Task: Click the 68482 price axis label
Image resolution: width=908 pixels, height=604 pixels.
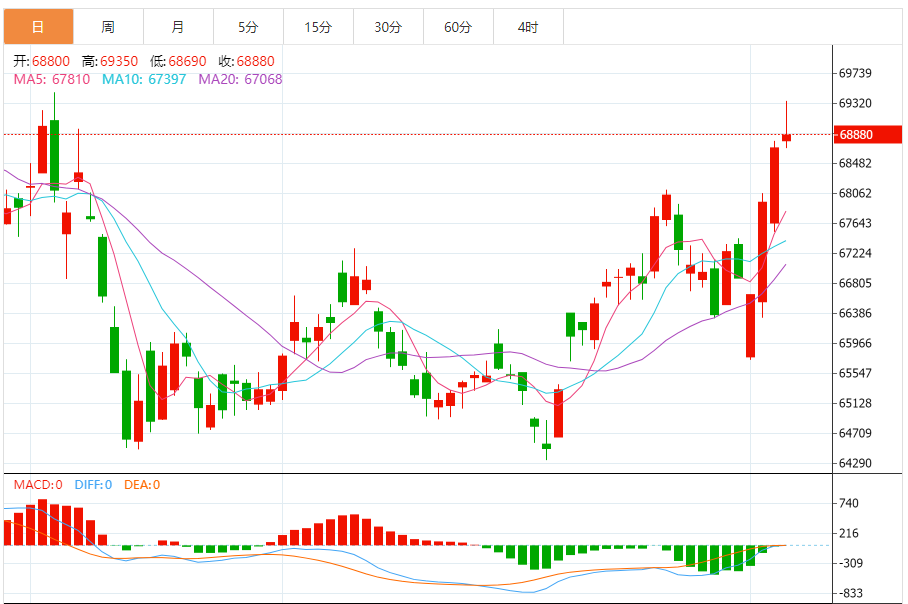Action: [x=855, y=163]
